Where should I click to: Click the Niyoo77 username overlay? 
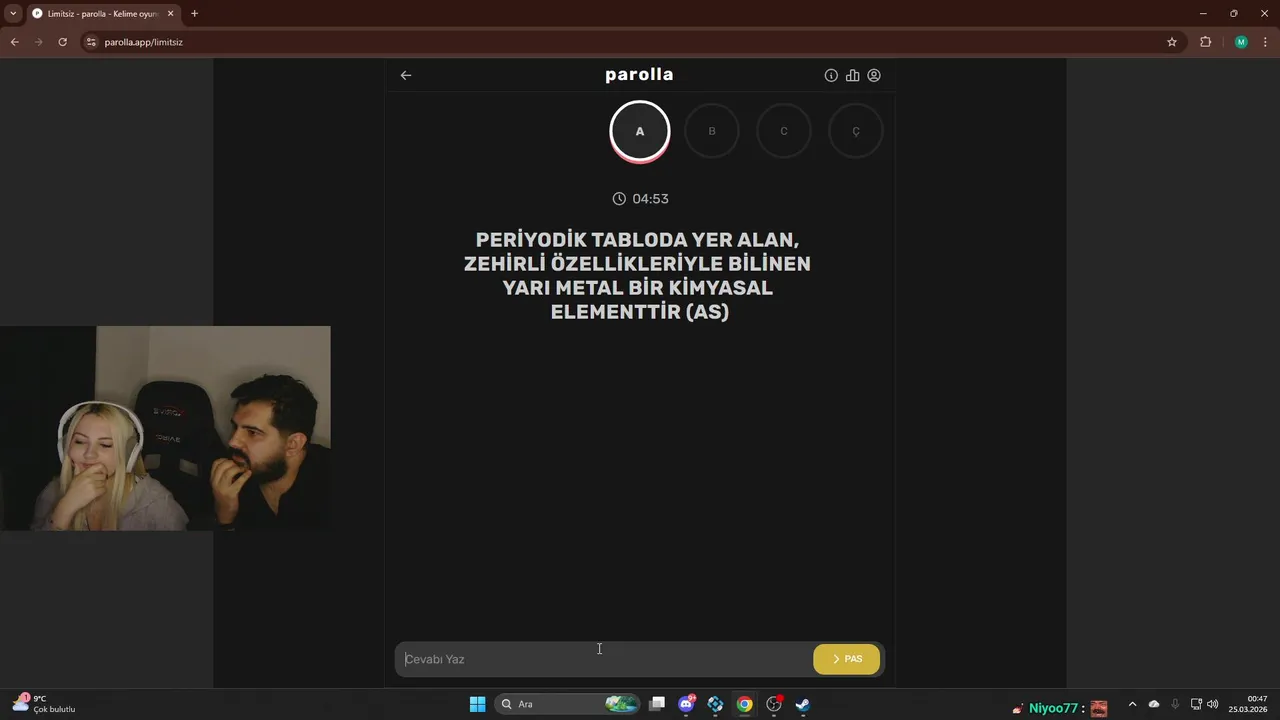[1054, 708]
